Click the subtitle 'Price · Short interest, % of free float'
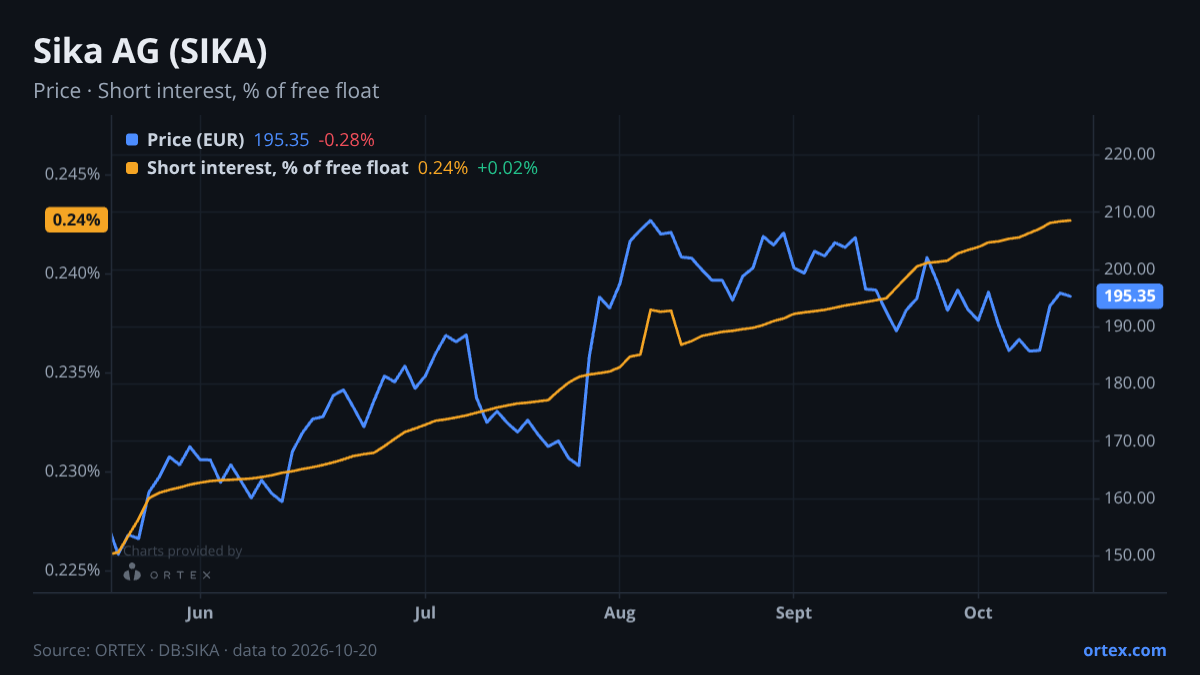This screenshot has width=1200, height=675. (206, 91)
